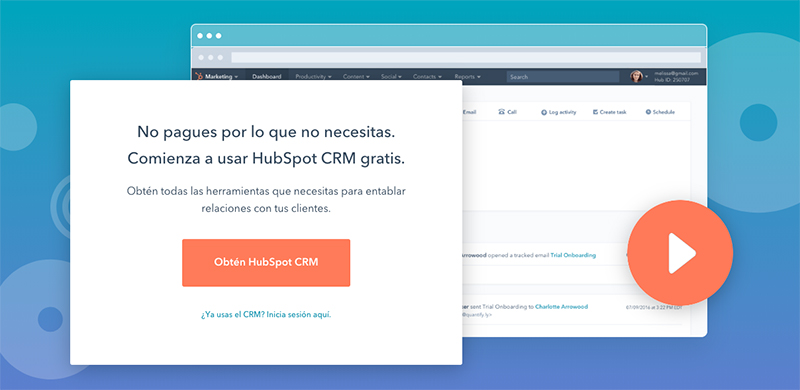Click the melissa@gmail.com account text
Viewport: 800px width, 390px height.
pos(676,74)
